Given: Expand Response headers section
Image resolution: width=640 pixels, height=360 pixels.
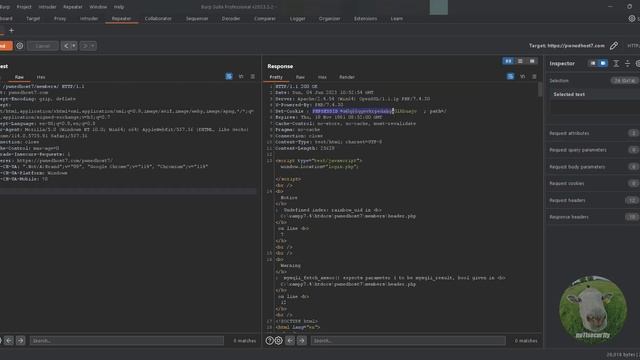Looking at the screenshot, I should coord(593,217).
